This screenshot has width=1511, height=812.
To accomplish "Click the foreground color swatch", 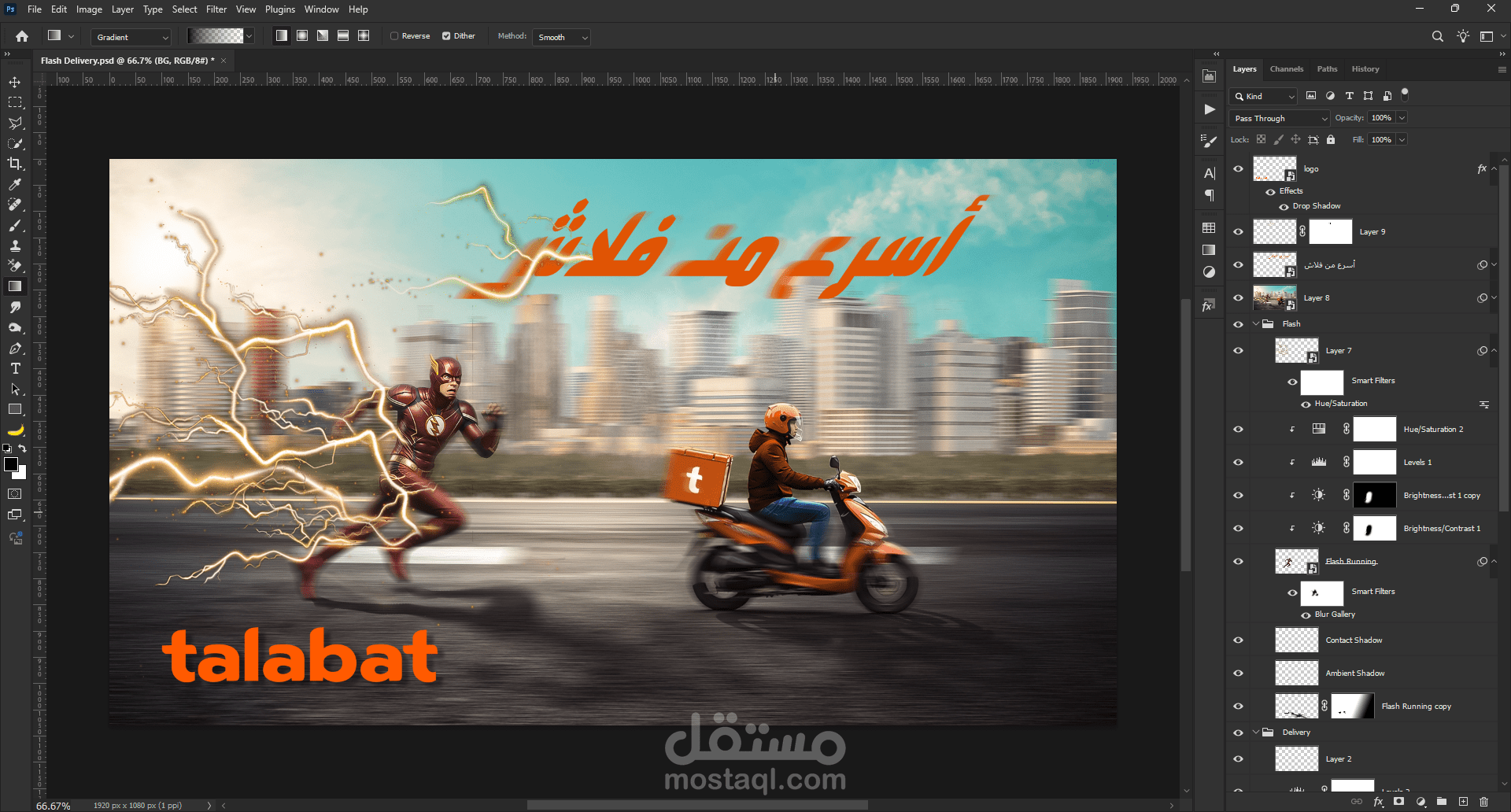I will coord(11,464).
